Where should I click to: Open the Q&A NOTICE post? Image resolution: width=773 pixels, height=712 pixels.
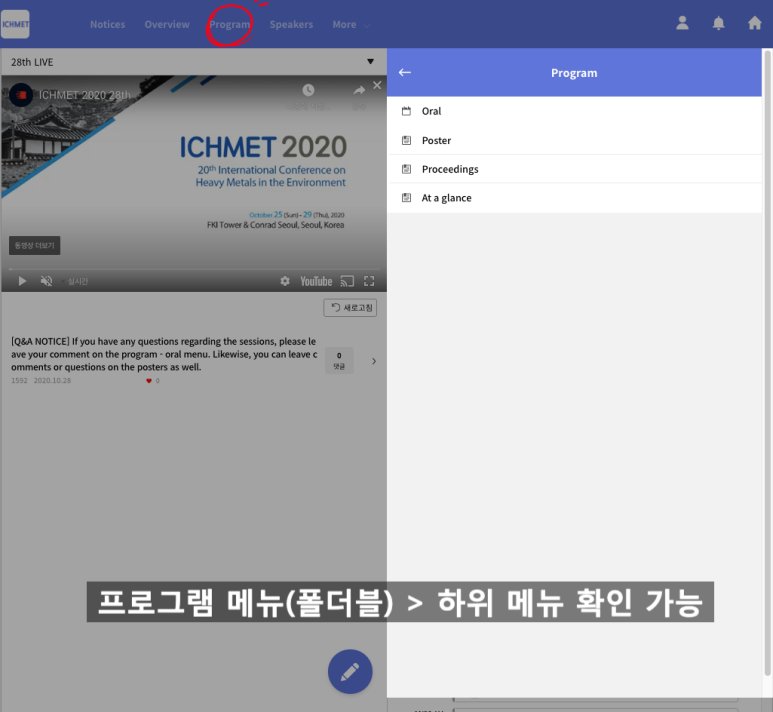[x=164, y=354]
